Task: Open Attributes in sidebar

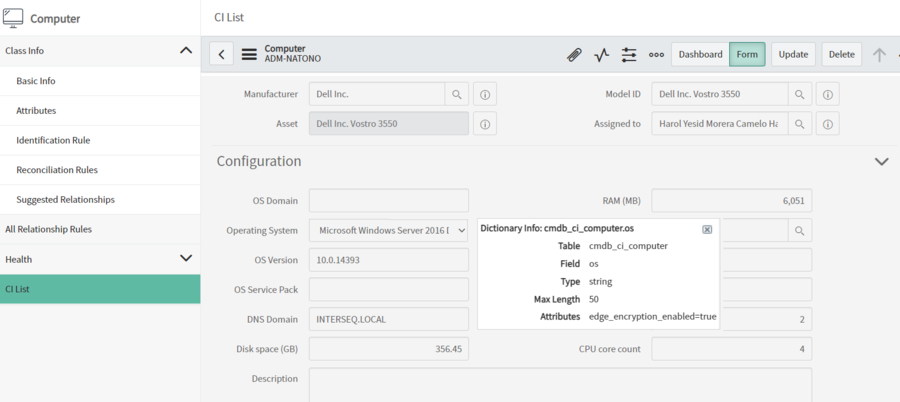Action: tap(100, 111)
